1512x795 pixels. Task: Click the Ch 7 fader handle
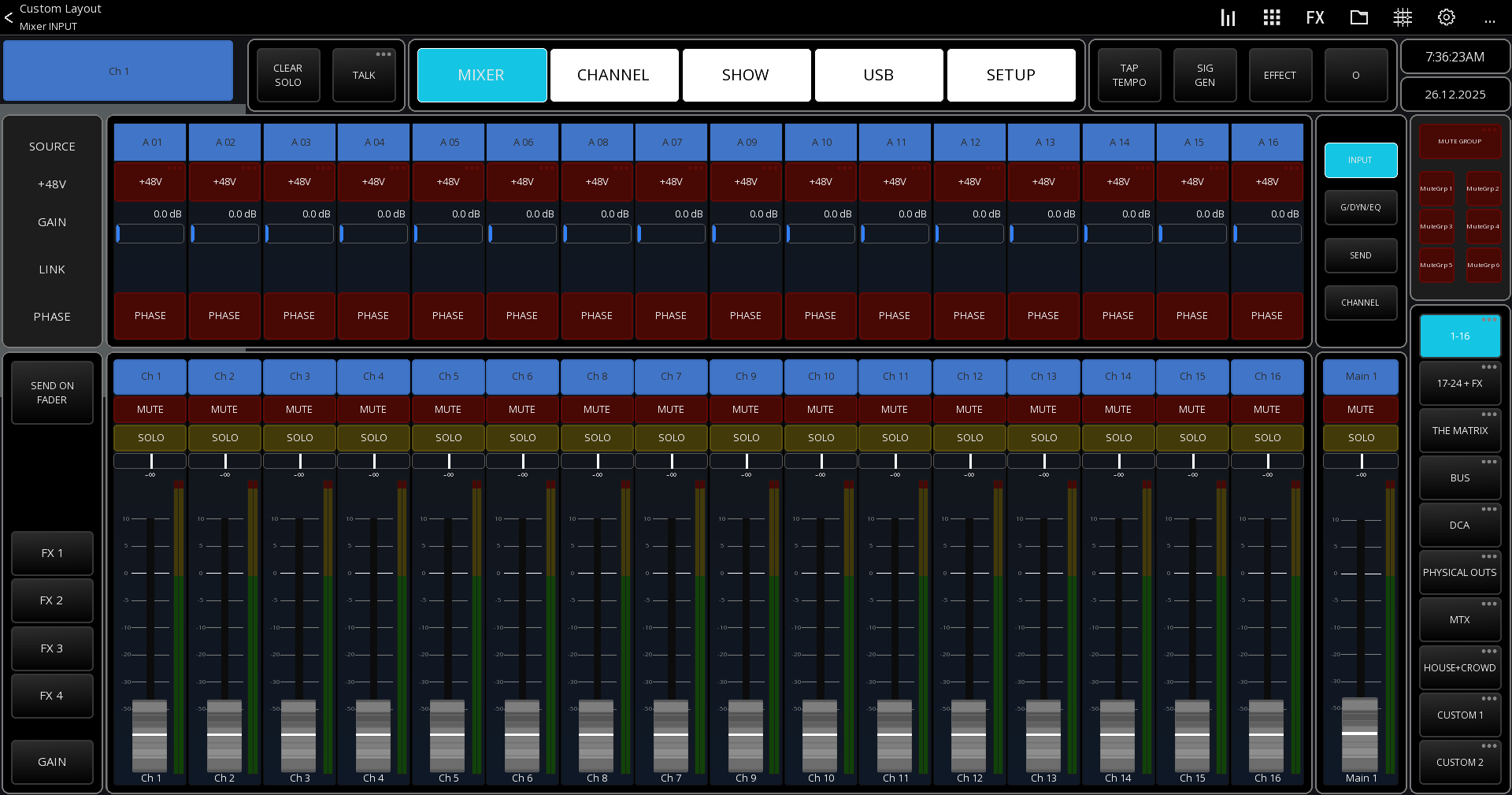tap(671, 734)
